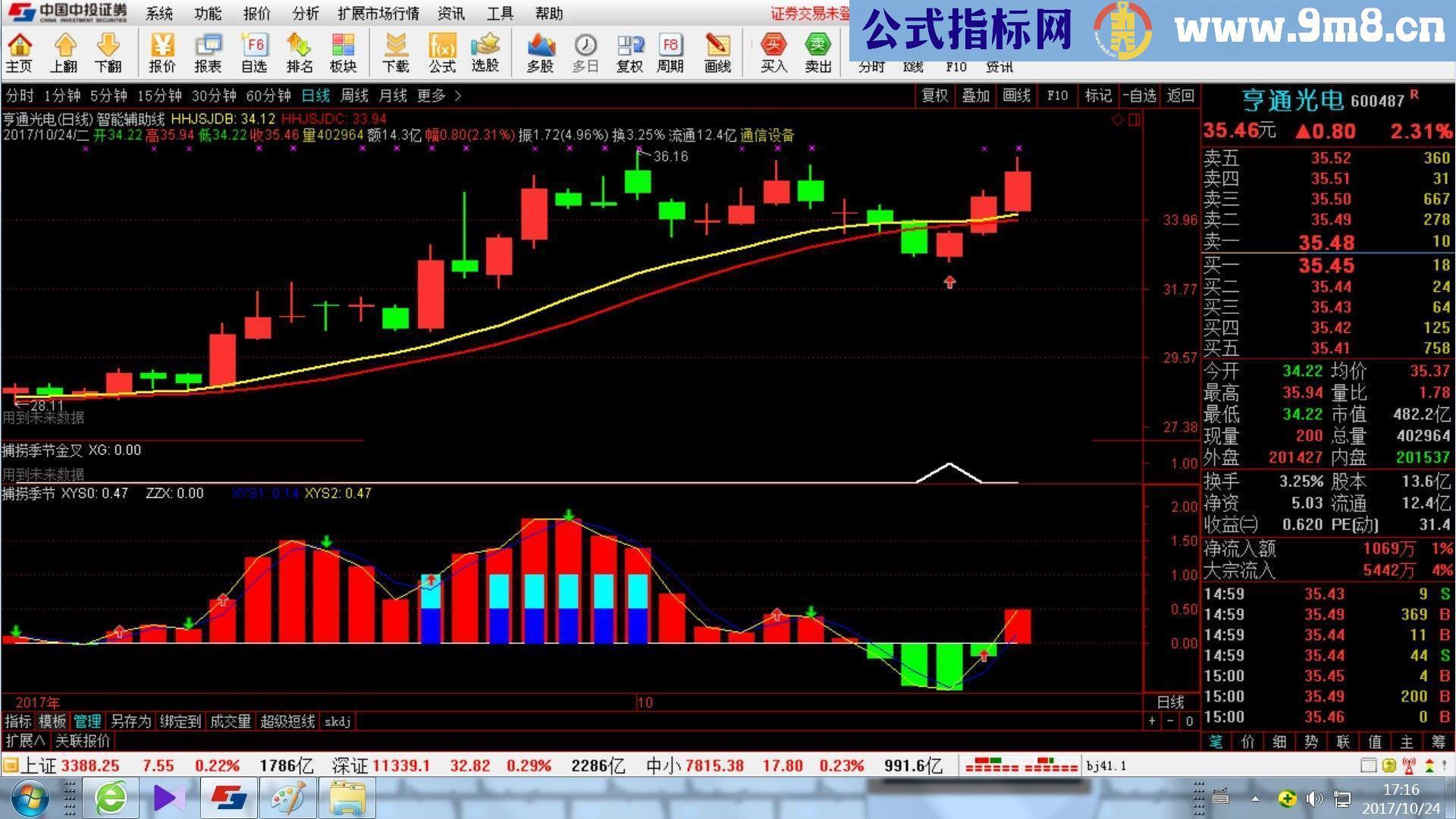This screenshot has height=819, width=1456.
Task: Click the 返回 return button
Action: 1180,96
